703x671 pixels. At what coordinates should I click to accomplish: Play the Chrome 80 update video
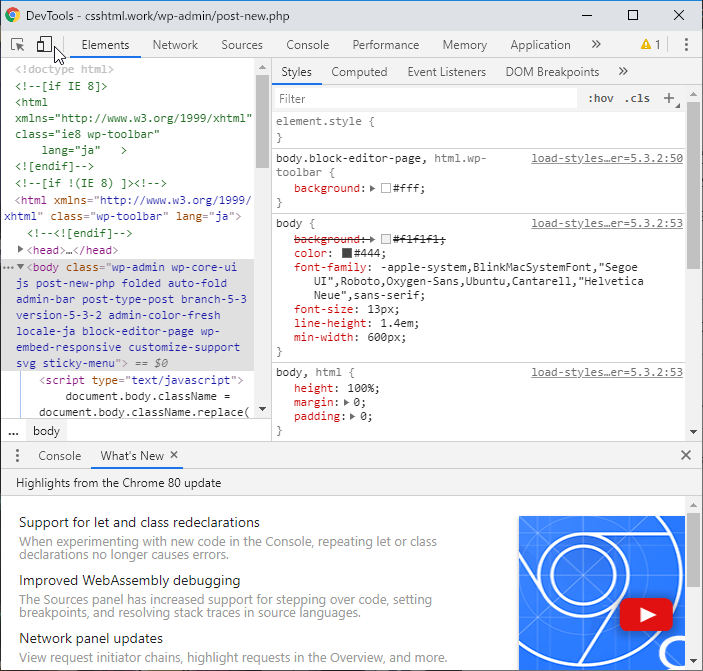pos(646,615)
